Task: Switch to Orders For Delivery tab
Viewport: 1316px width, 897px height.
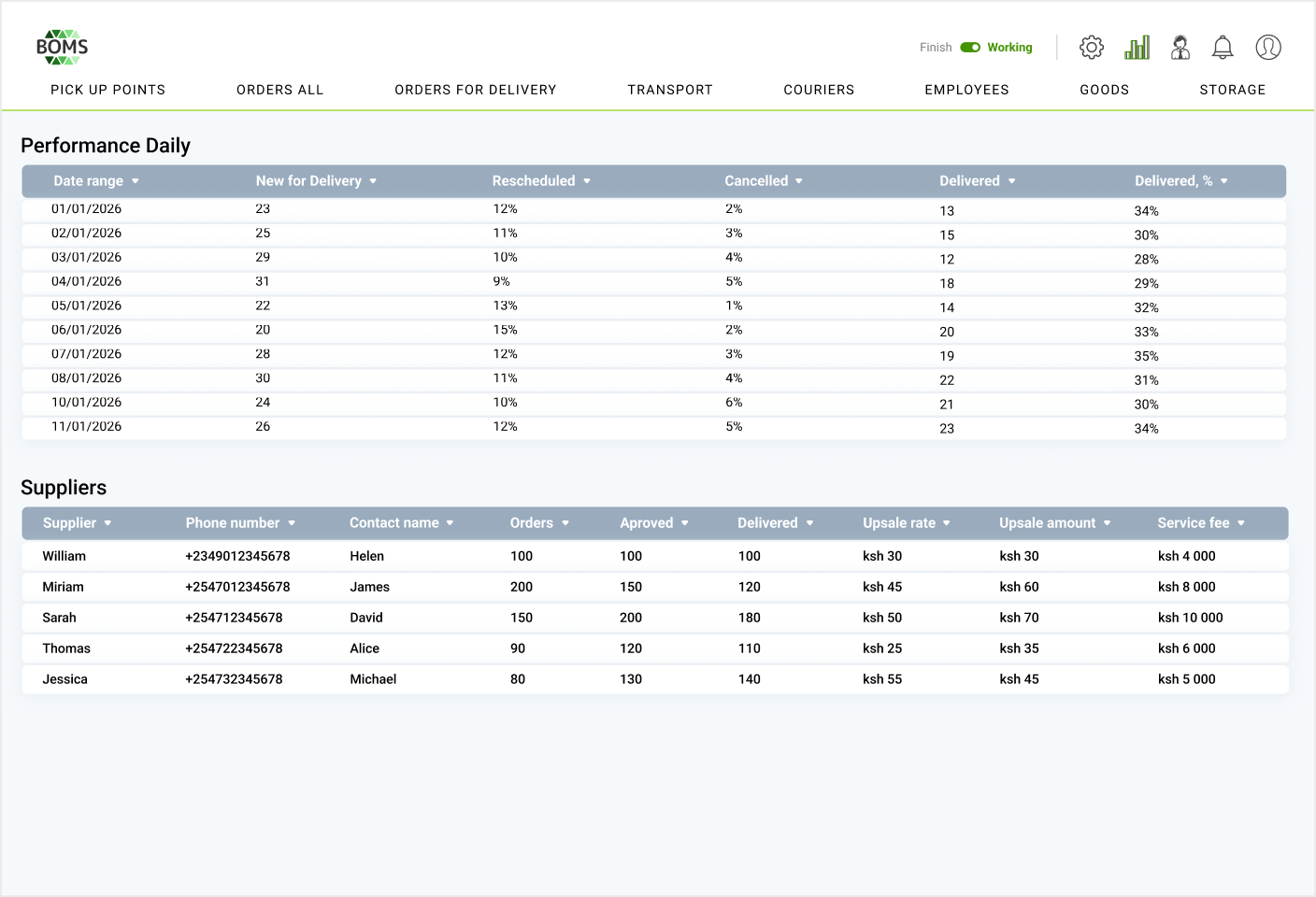Action: pos(475,90)
